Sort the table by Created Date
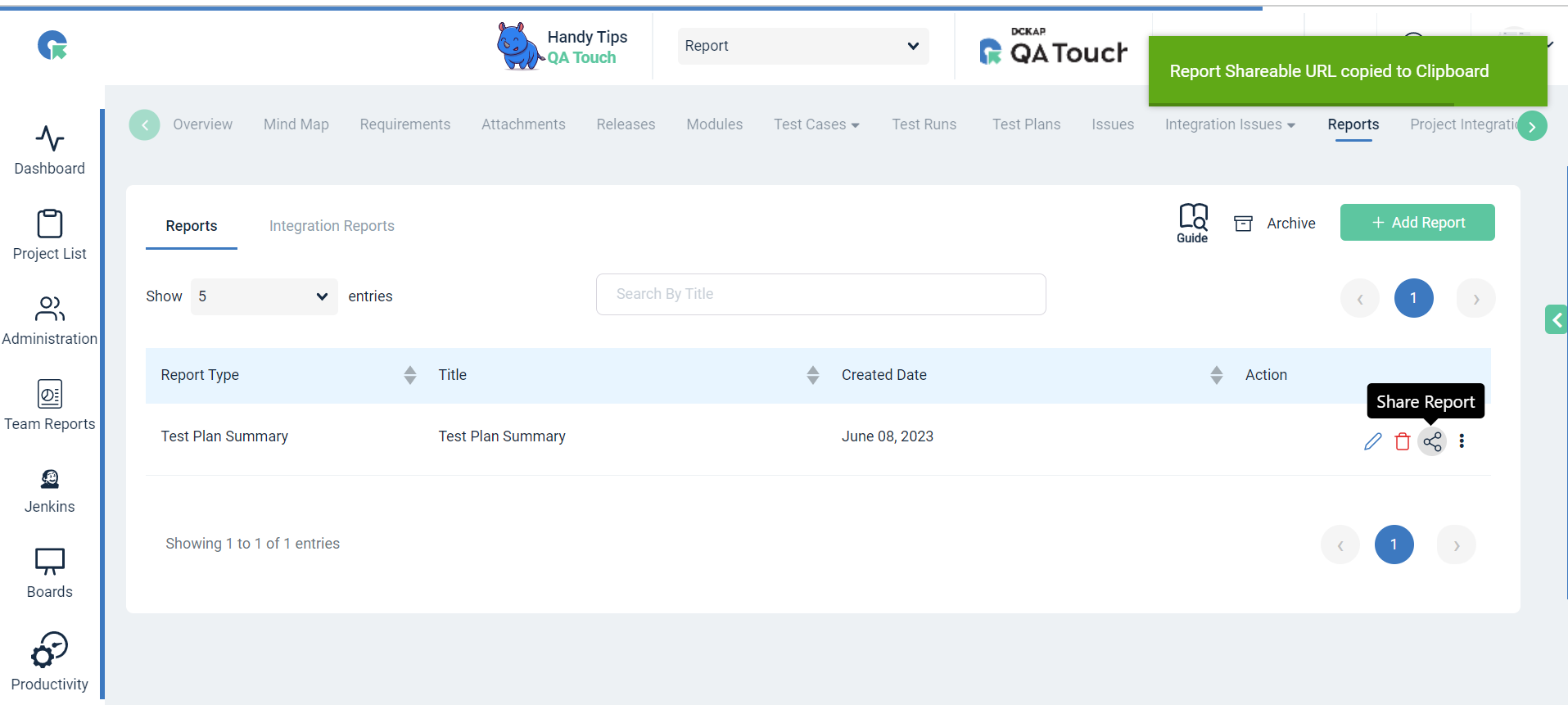 click(x=1217, y=375)
